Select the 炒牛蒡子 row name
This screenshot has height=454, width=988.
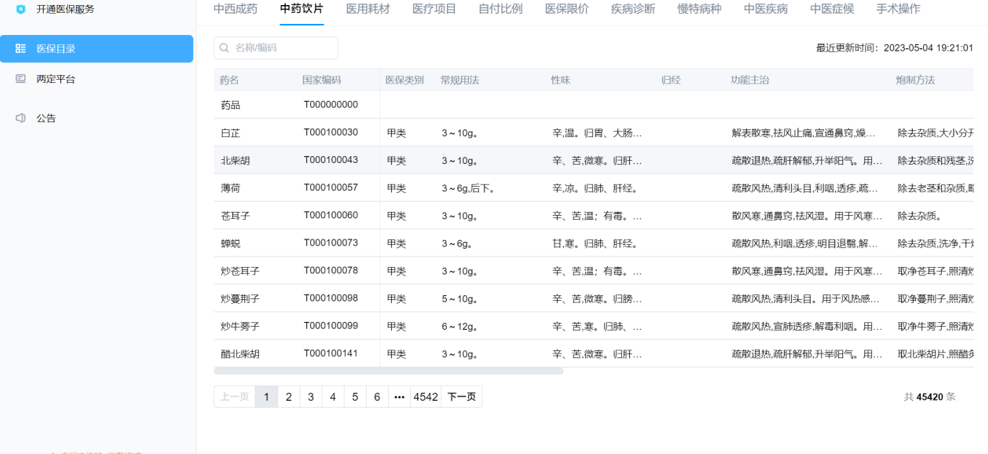(x=240, y=327)
